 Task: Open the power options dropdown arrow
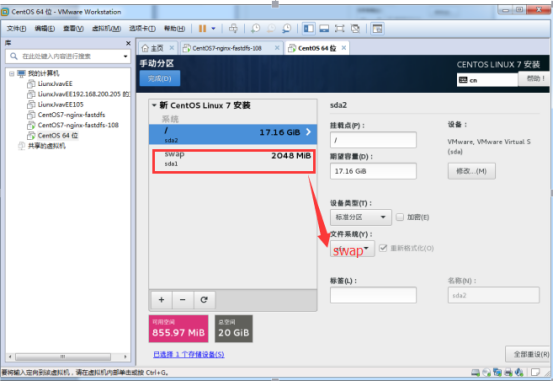(213, 29)
